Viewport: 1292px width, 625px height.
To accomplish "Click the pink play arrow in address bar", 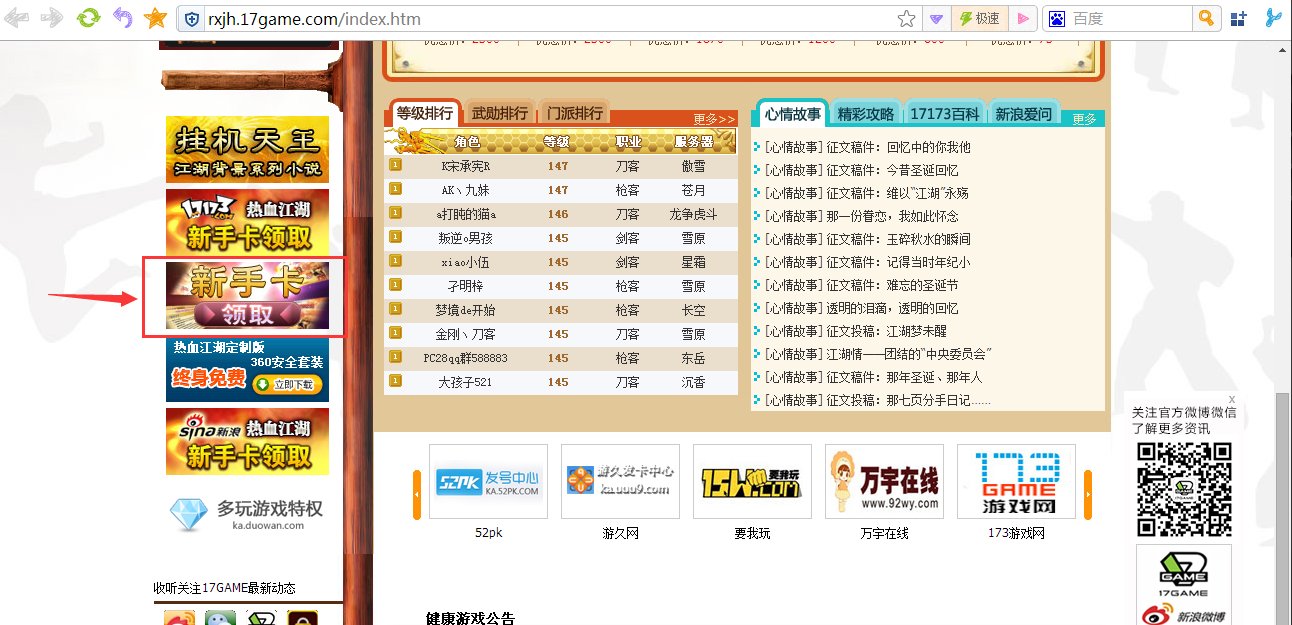I will tap(1022, 18).
